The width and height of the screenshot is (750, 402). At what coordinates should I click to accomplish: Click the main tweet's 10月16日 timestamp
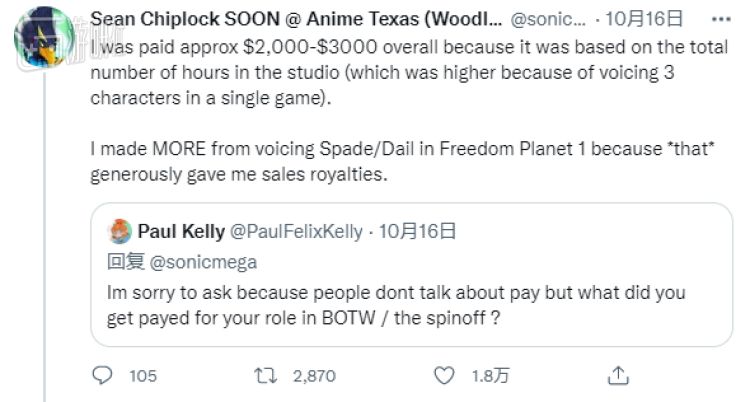tap(644, 19)
